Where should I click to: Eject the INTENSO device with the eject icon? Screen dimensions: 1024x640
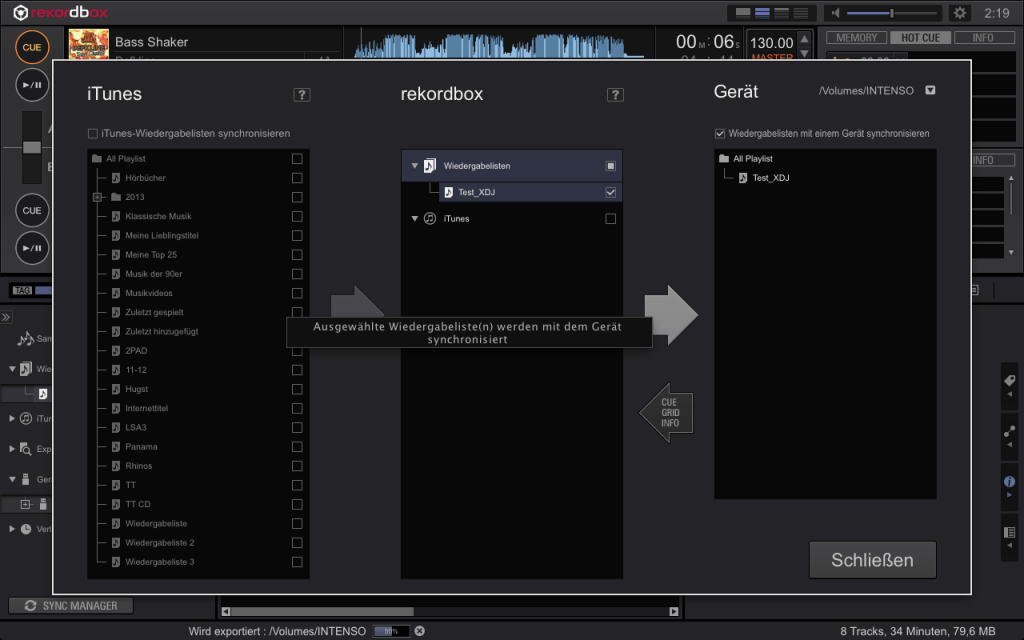pyautogui.click(x=930, y=89)
